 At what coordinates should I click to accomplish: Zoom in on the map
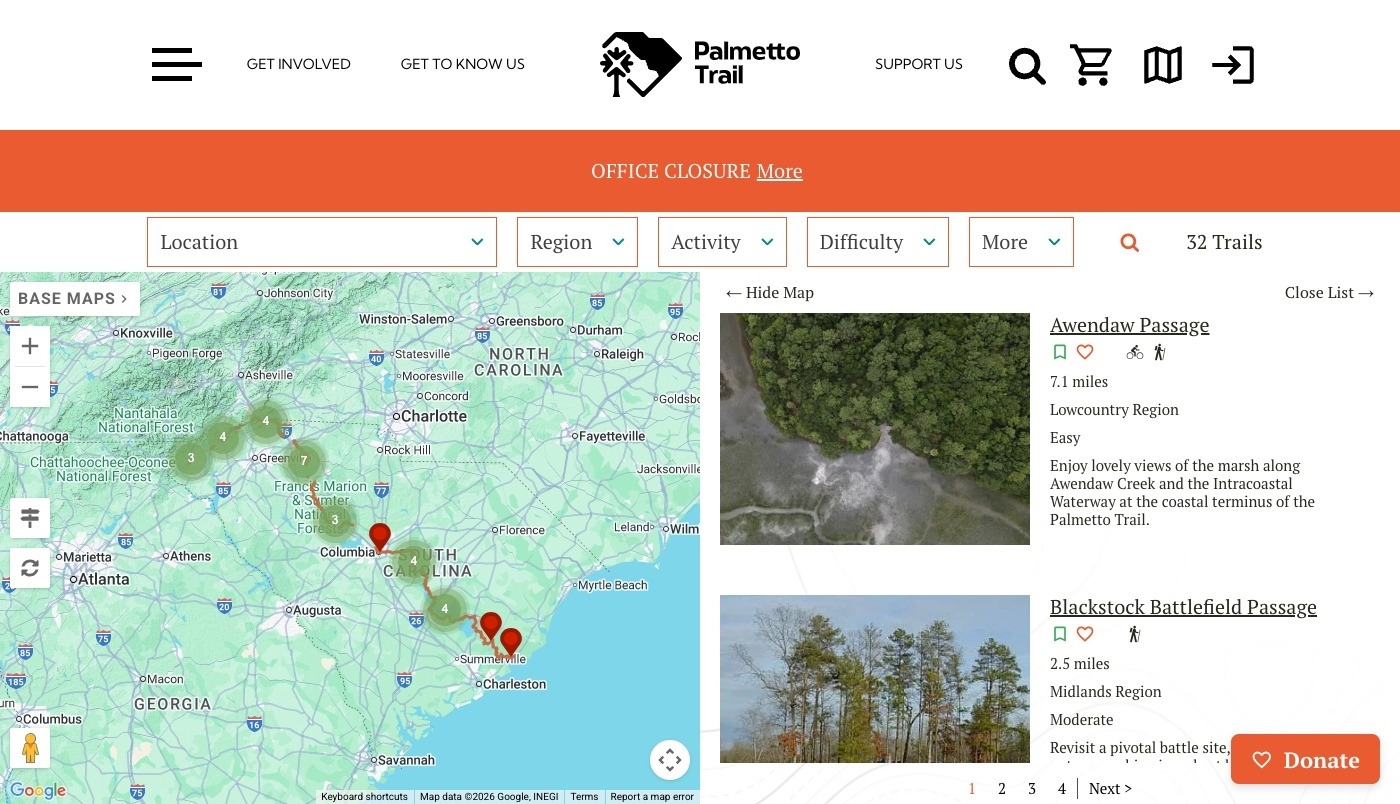[30, 347]
